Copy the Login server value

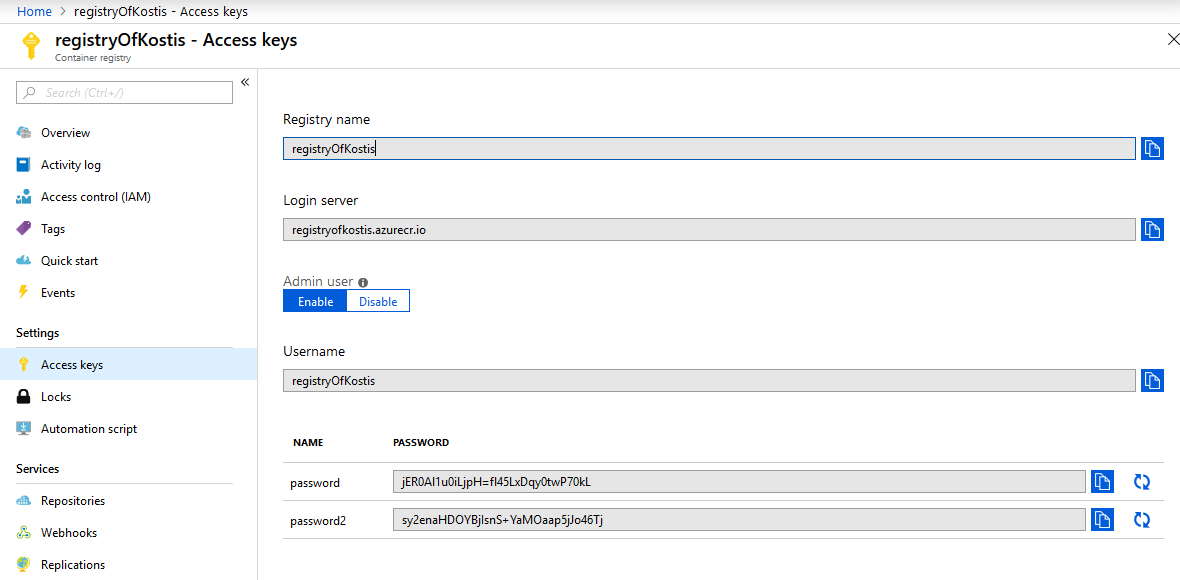tap(1152, 230)
